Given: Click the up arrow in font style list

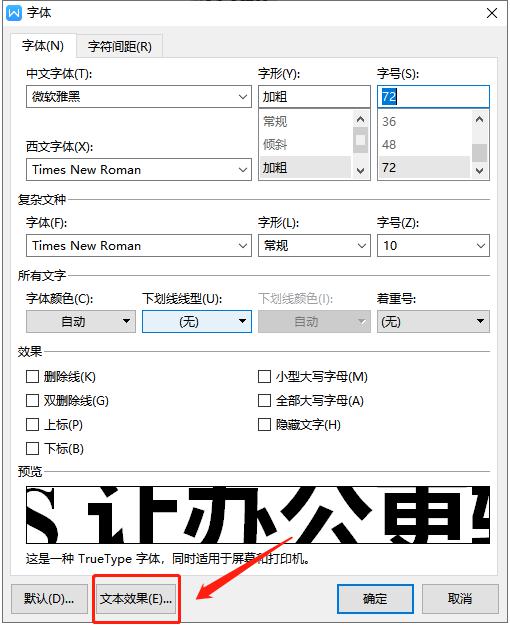Looking at the screenshot, I should coord(360,120).
